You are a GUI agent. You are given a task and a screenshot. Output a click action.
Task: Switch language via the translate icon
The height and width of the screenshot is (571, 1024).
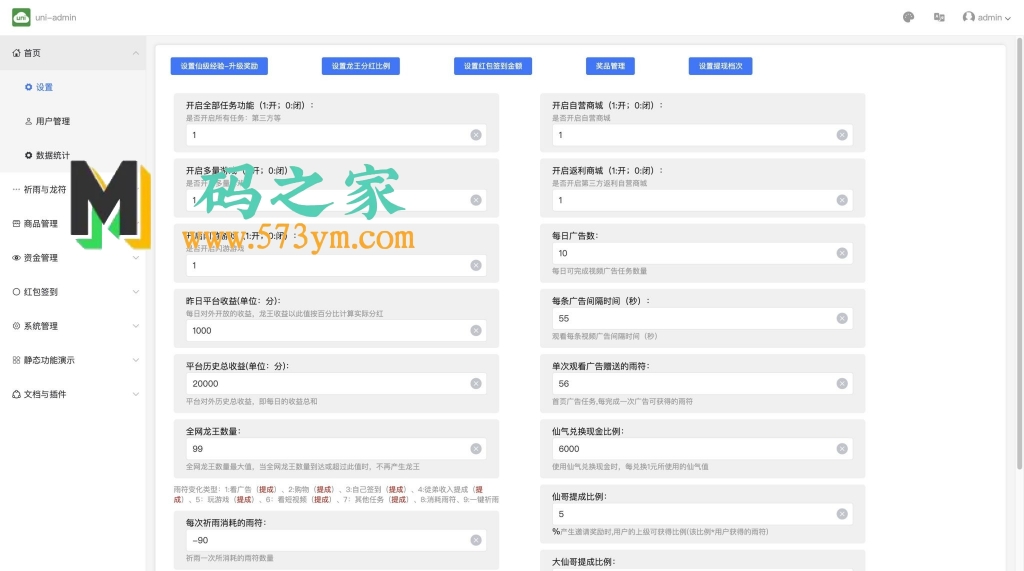tap(939, 18)
